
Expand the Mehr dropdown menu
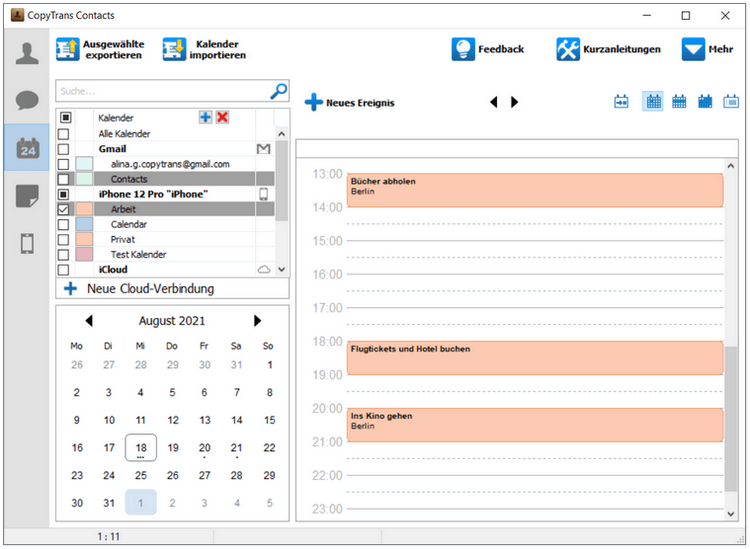(x=707, y=49)
